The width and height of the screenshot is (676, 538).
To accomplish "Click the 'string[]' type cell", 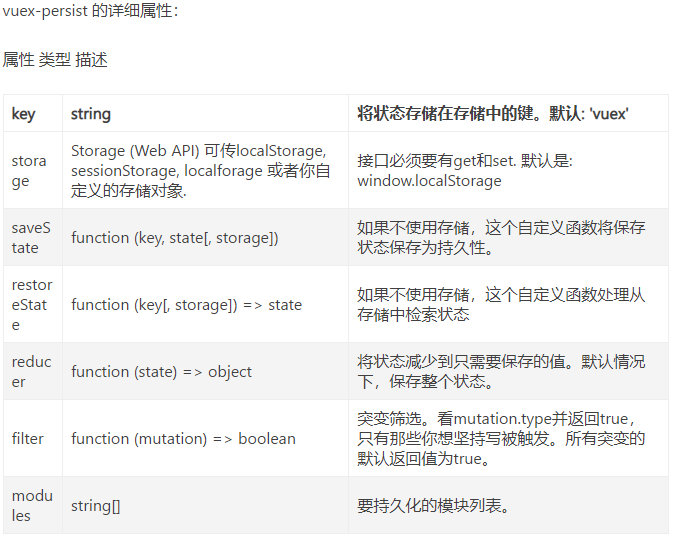I will click(x=96, y=506).
